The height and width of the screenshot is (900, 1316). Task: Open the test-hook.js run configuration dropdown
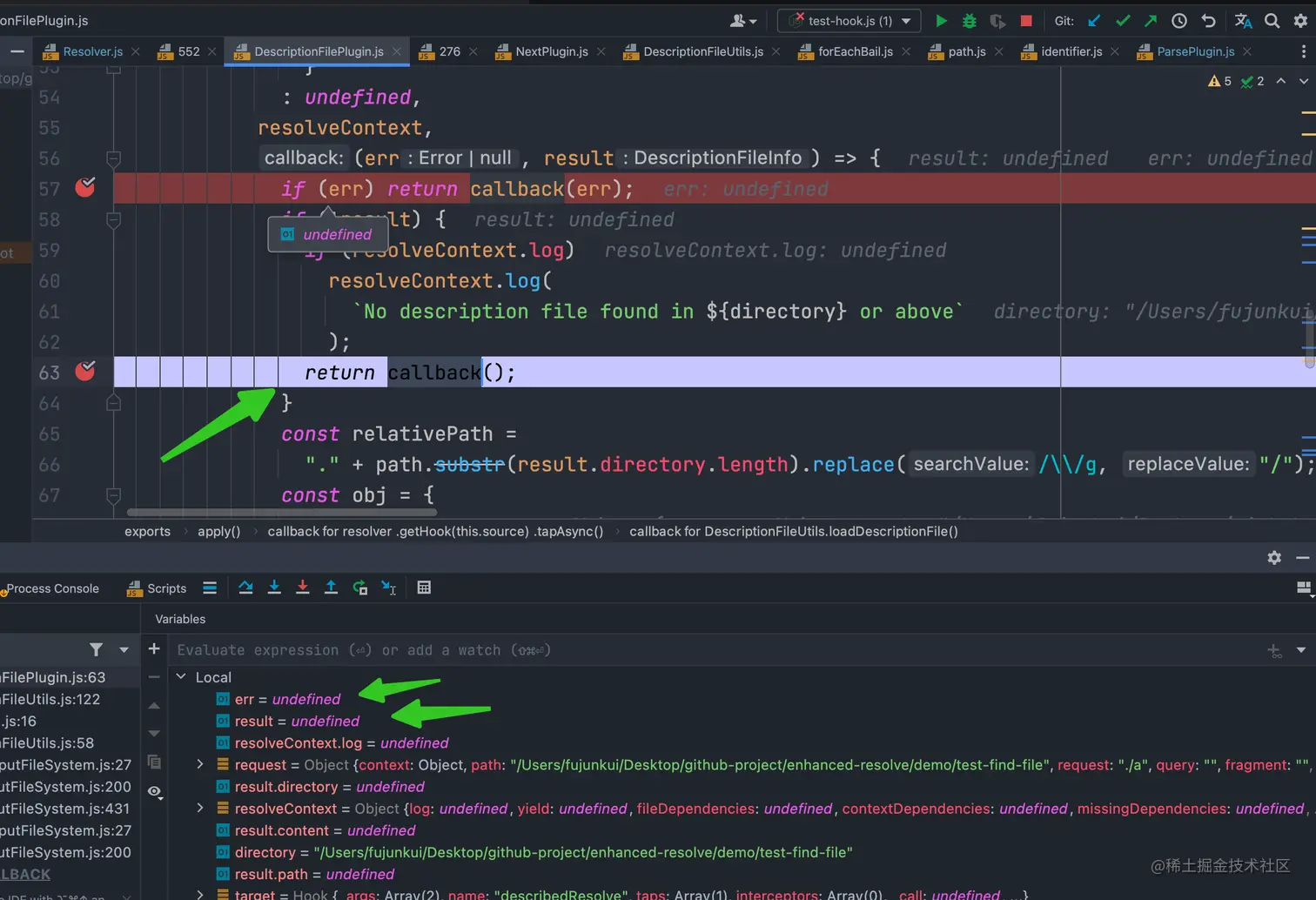click(x=849, y=21)
